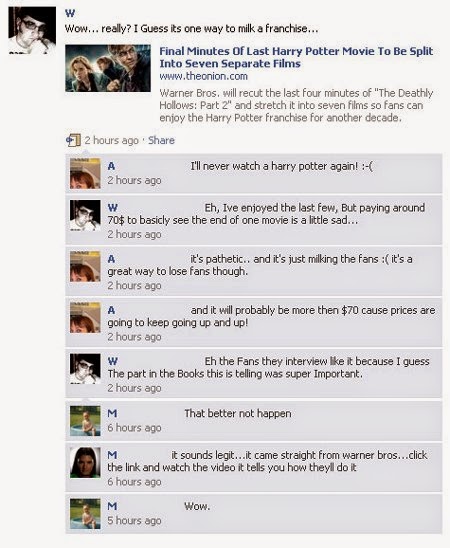The image size is (450, 548).
Task: Click the woman's avatar on "it sounds legit" comment
Action: [x=85, y=462]
